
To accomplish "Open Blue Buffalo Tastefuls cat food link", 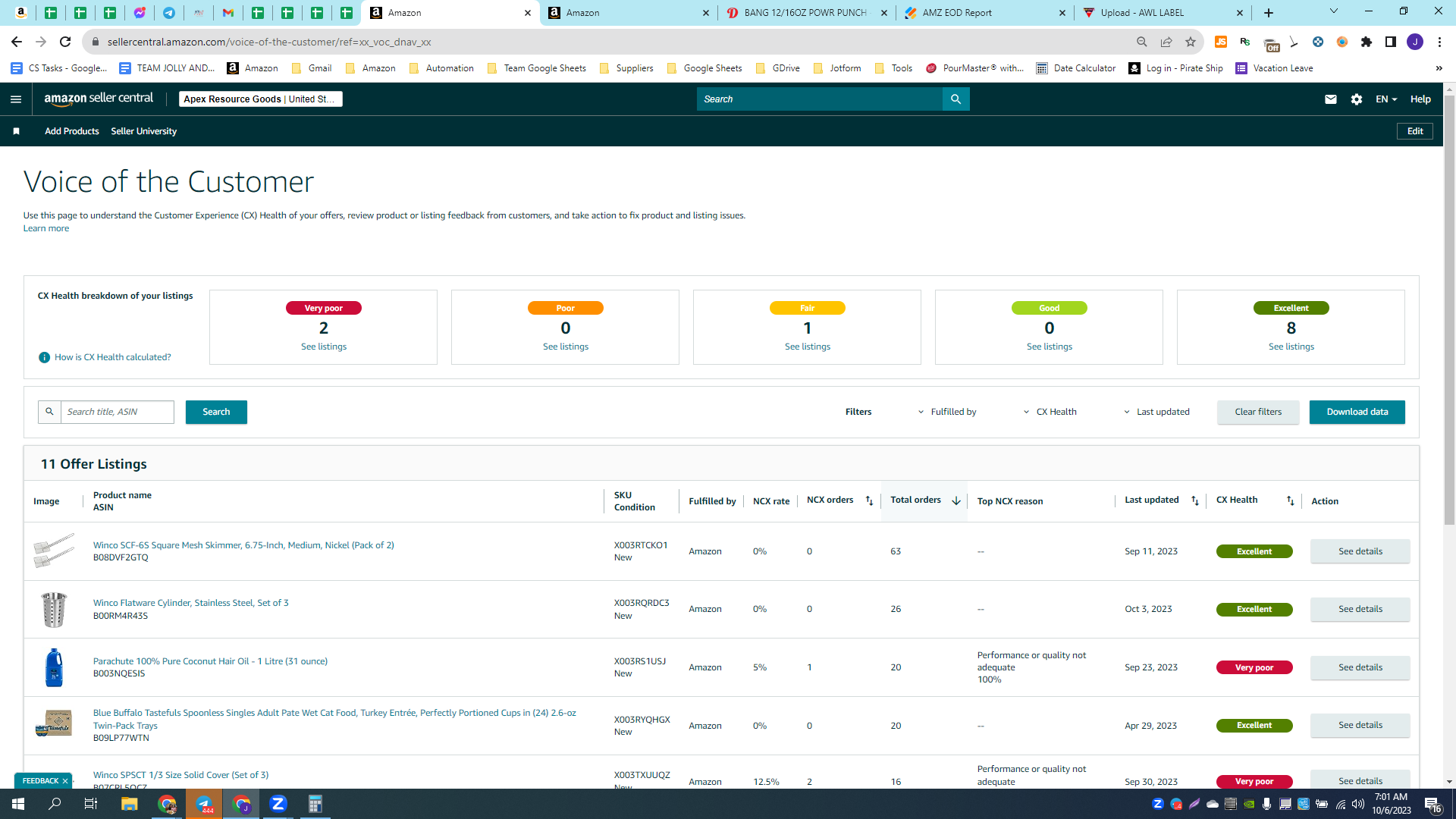I will pyautogui.click(x=334, y=719).
